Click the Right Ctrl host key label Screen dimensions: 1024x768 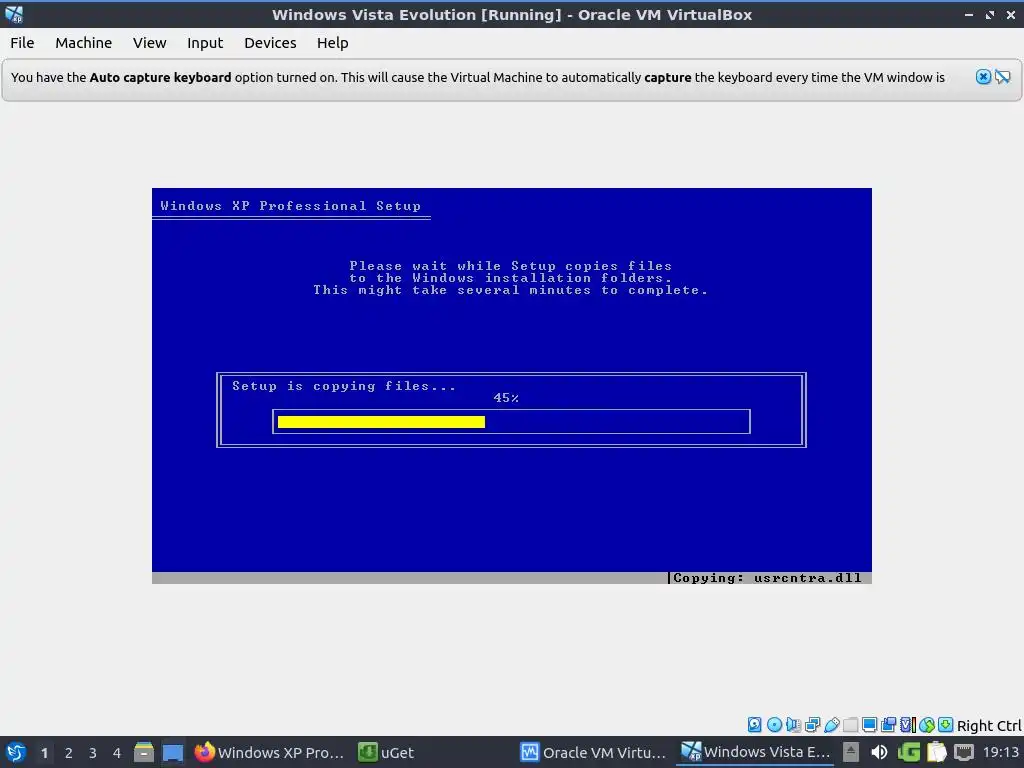tap(989, 726)
